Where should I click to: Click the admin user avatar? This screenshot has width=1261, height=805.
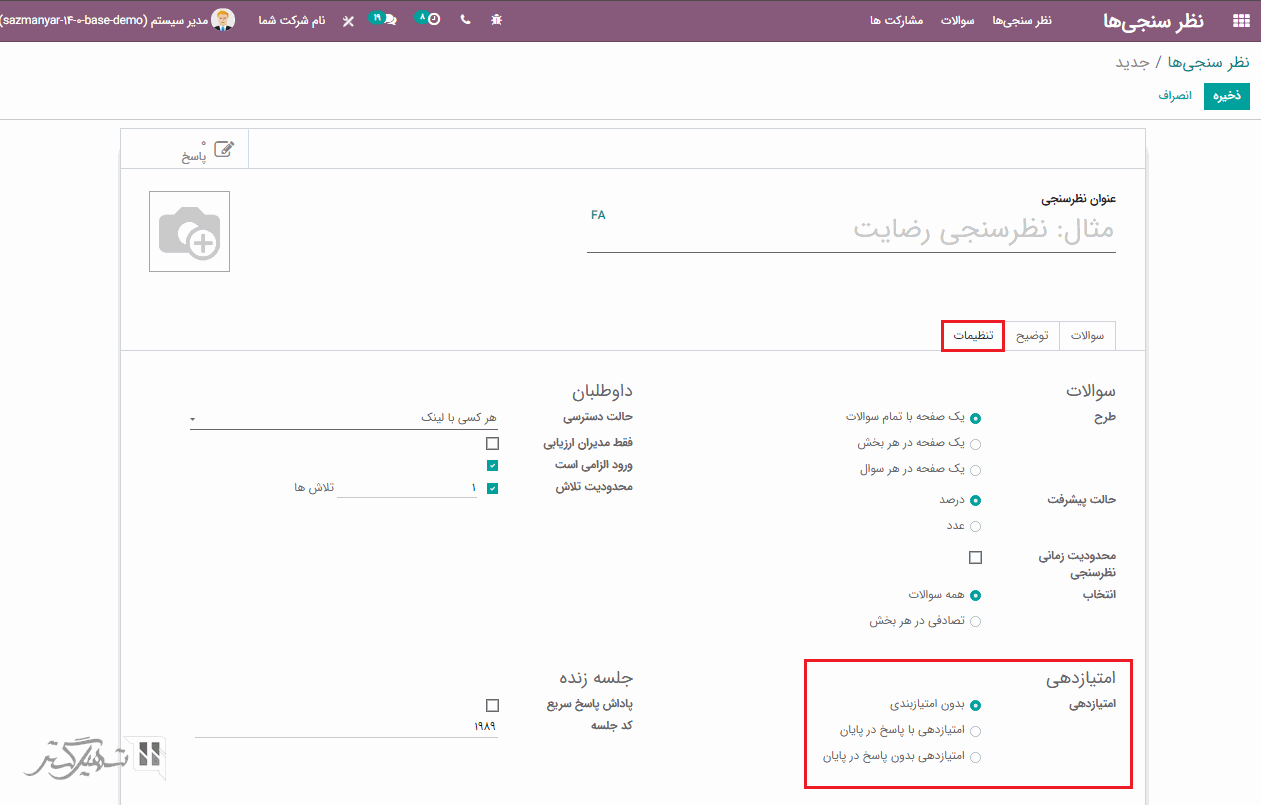click(223, 20)
